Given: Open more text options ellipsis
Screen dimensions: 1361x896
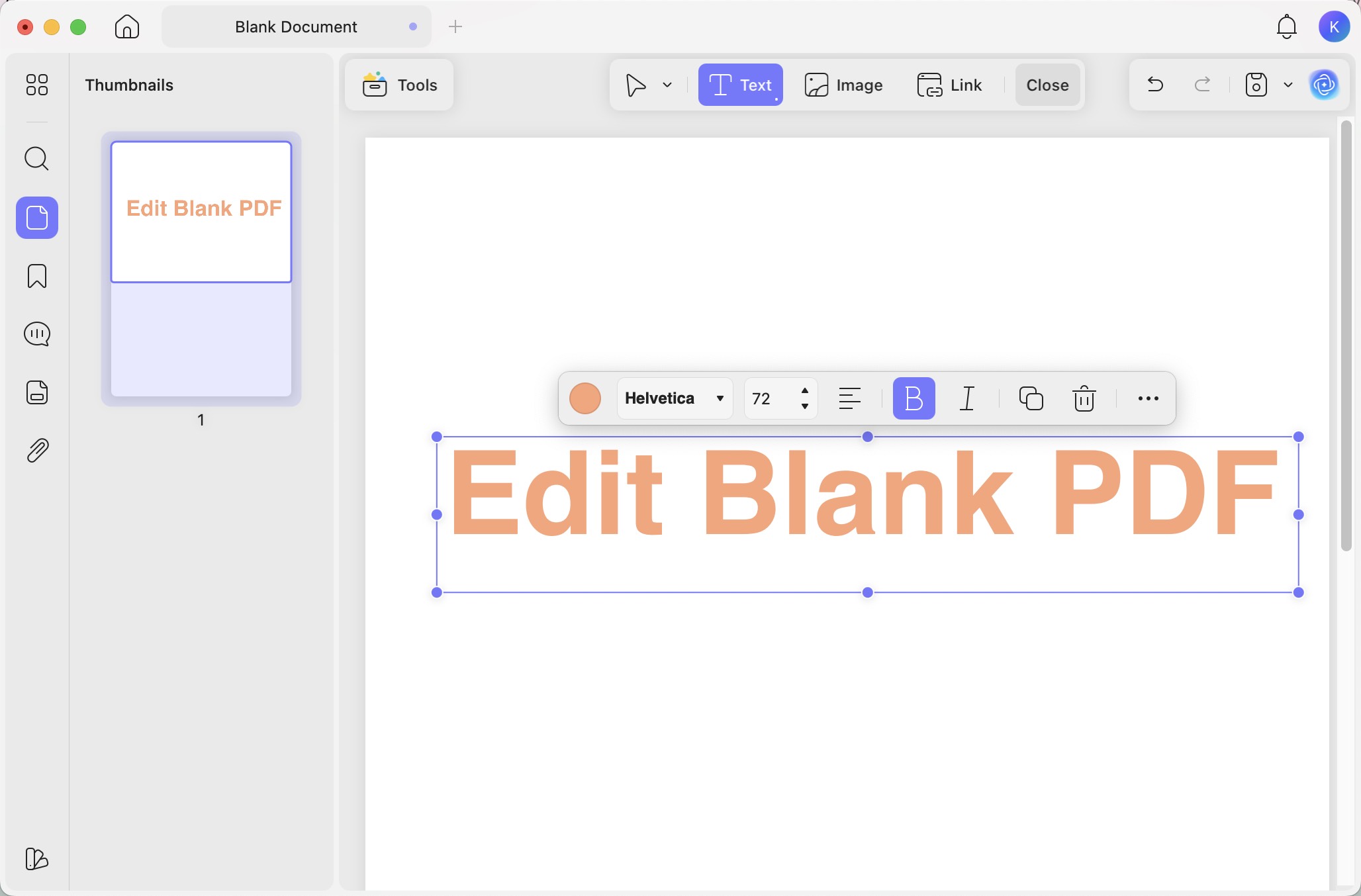Looking at the screenshot, I should coord(1148,398).
